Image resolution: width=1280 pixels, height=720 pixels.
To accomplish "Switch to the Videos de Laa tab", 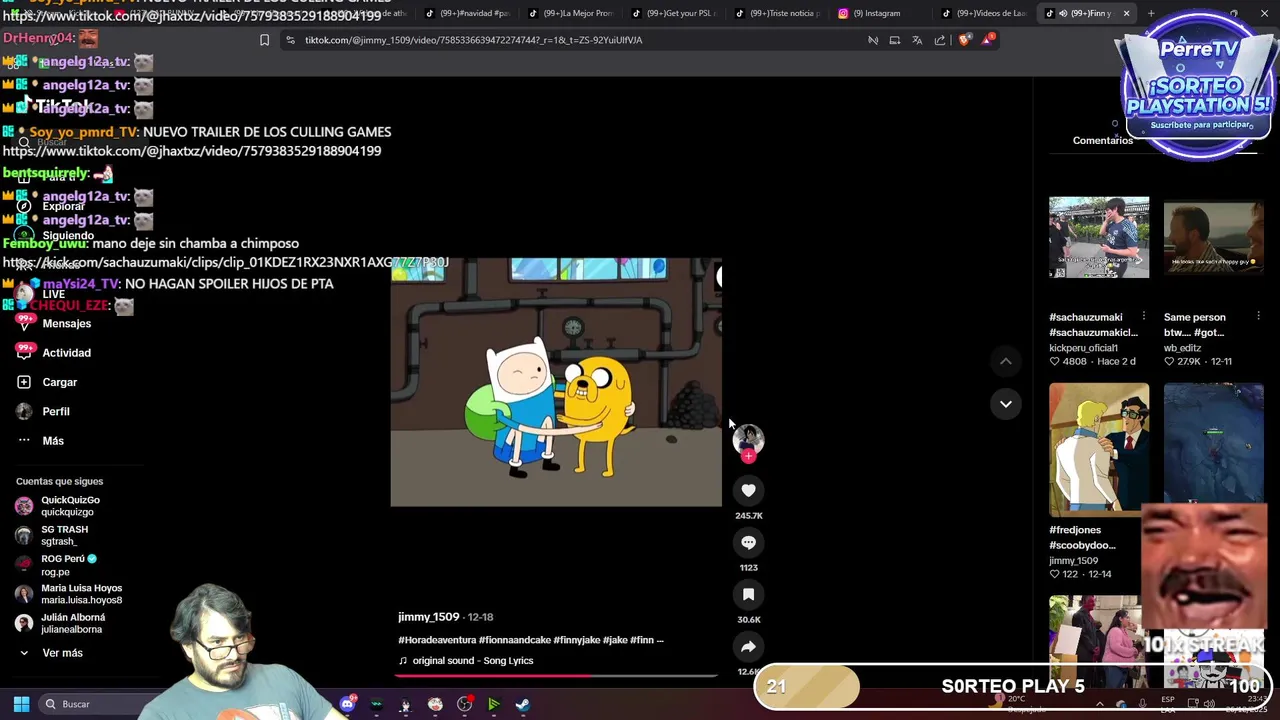I will pyautogui.click(x=985, y=13).
